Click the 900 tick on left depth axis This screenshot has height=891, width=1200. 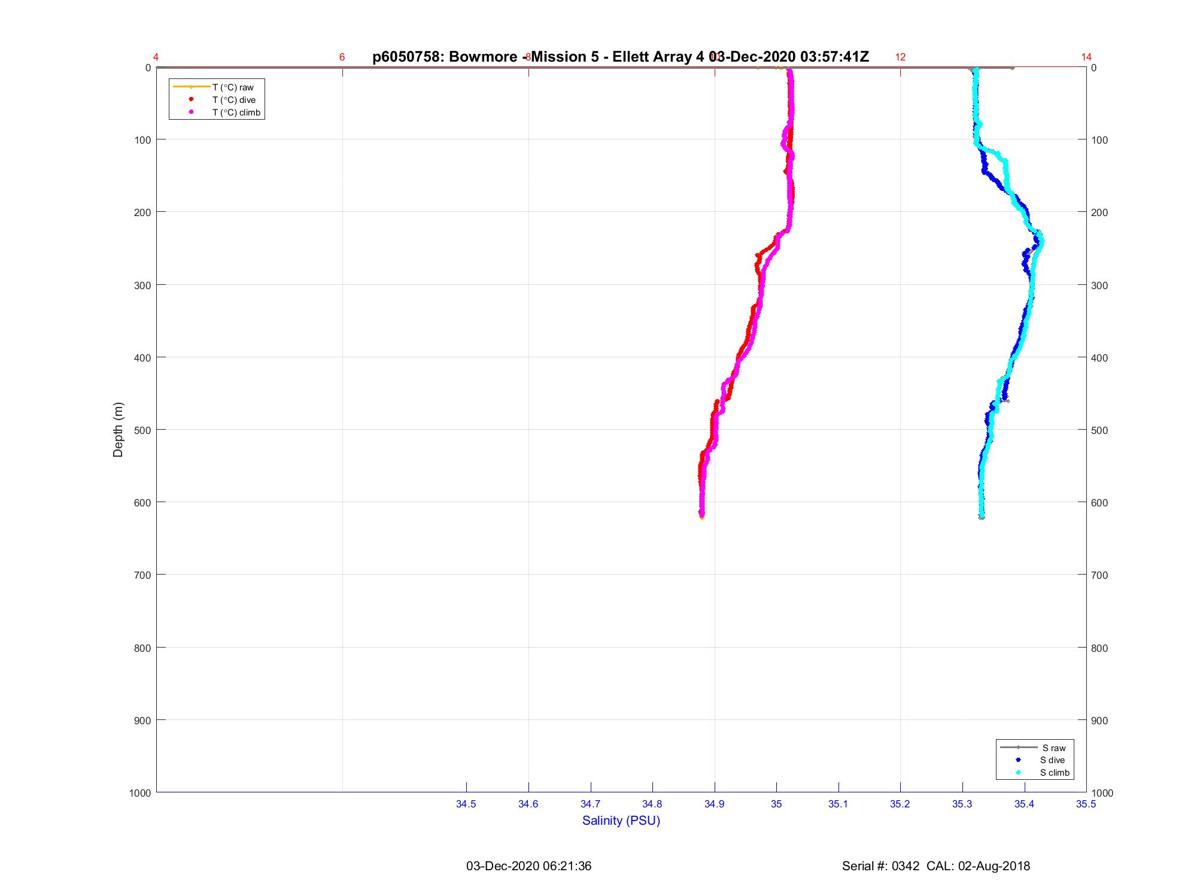(x=141, y=720)
